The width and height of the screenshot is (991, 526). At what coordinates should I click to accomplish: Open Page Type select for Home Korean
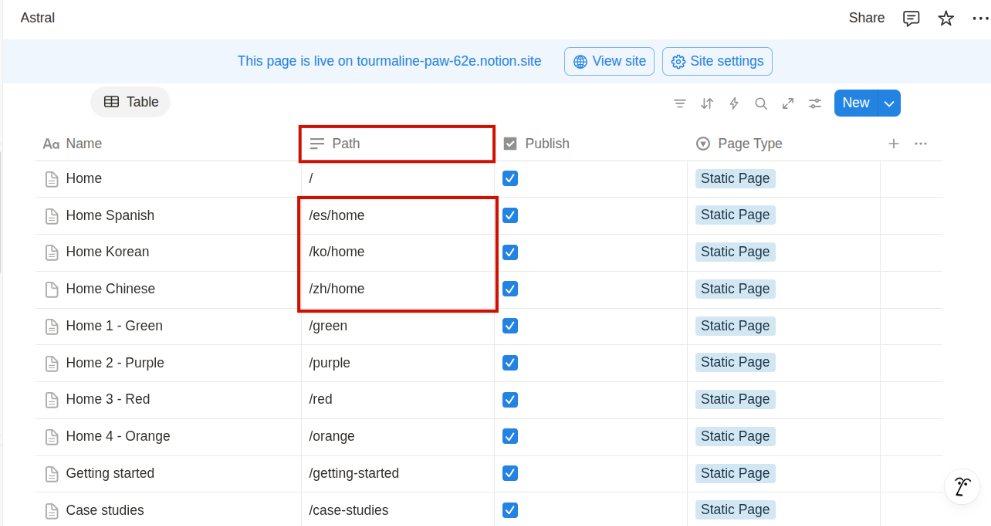pyautogui.click(x=735, y=252)
